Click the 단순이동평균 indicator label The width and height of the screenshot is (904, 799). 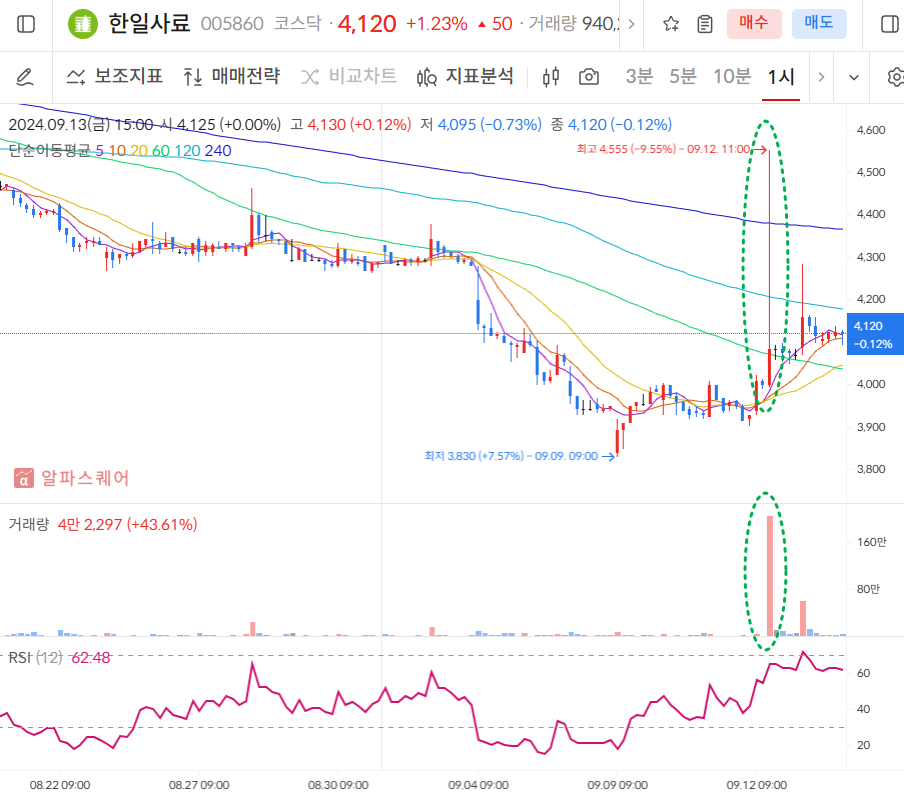(x=49, y=151)
